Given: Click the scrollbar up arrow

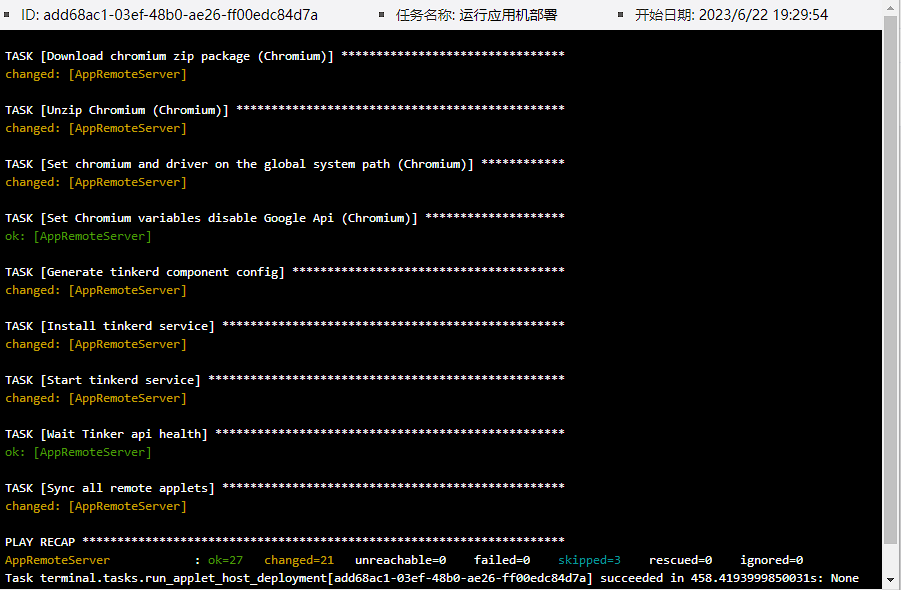Looking at the screenshot, I should click(890, 8).
